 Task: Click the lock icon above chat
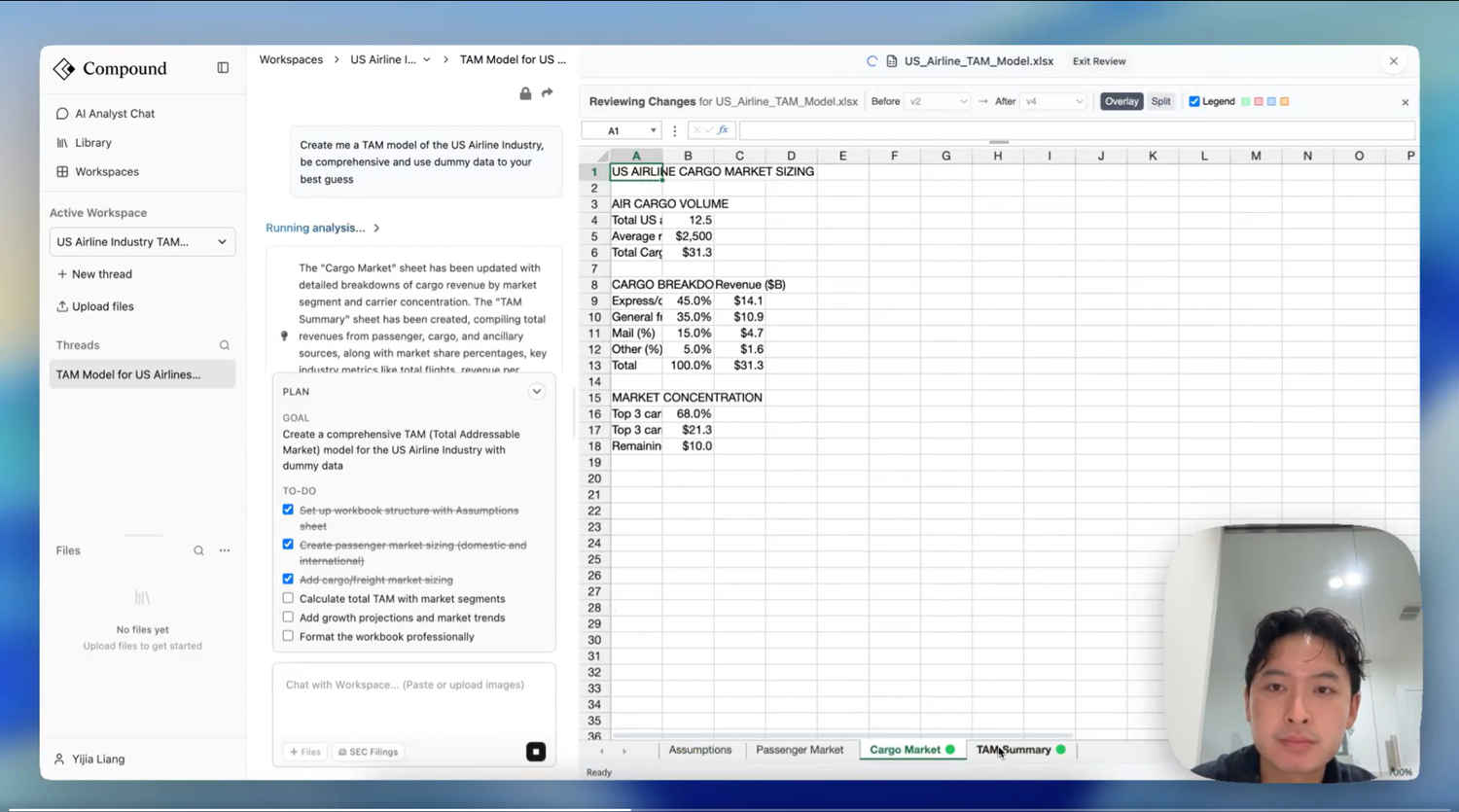(525, 93)
